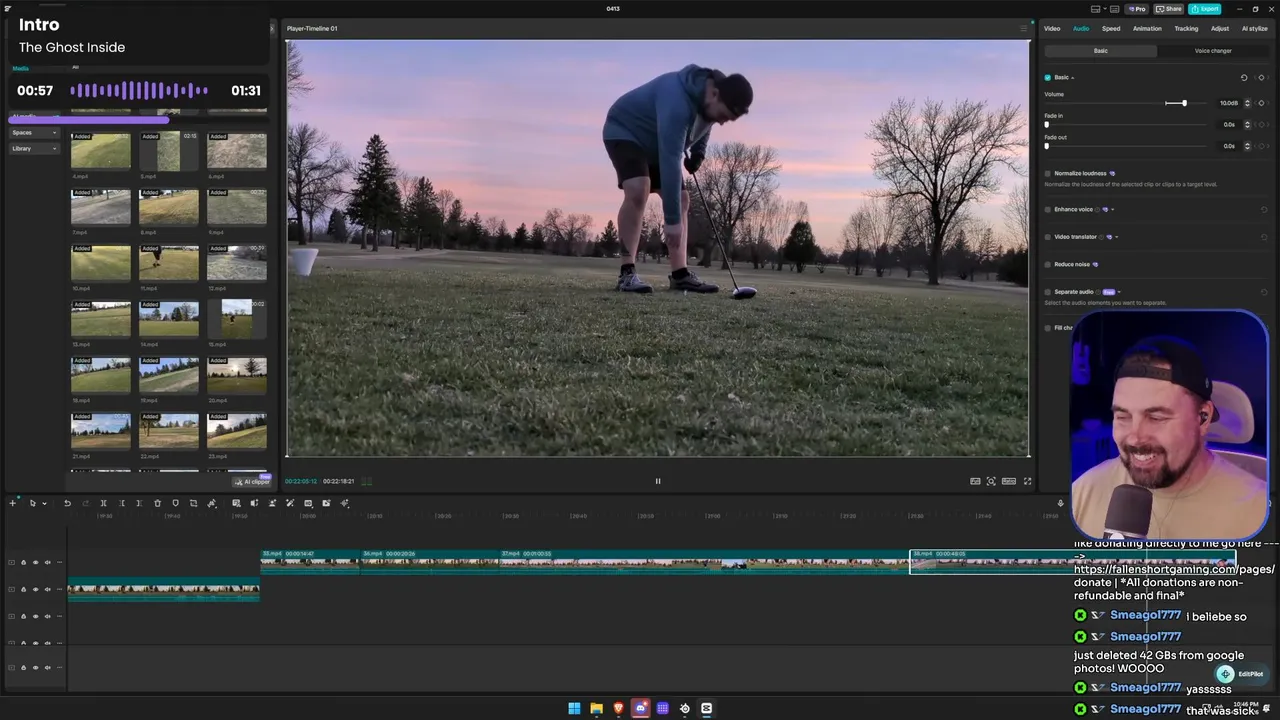Image resolution: width=1280 pixels, height=720 pixels.
Task: Switch to the AI stylize tab
Action: coord(1255,28)
